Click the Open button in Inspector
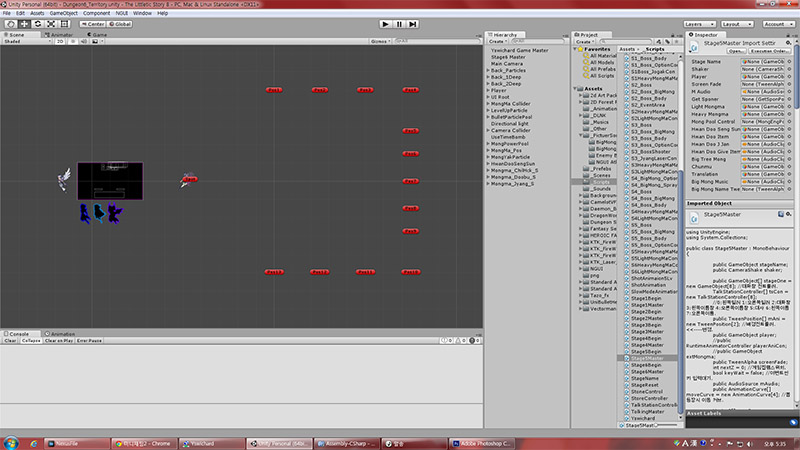 click(736, 51)
